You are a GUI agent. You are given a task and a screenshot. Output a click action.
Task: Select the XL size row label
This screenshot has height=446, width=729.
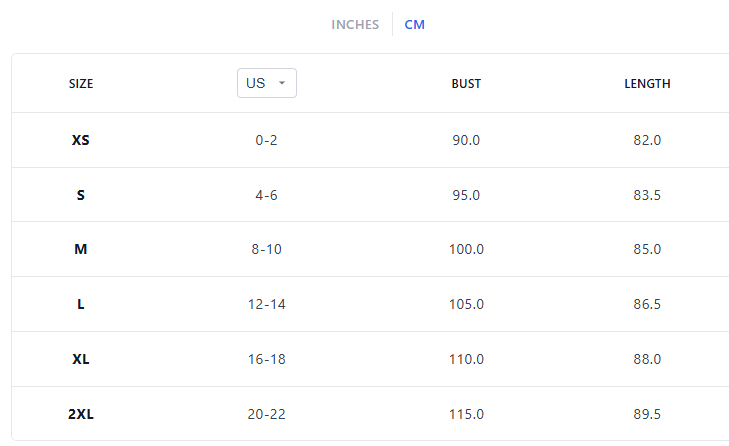point(81,359)
